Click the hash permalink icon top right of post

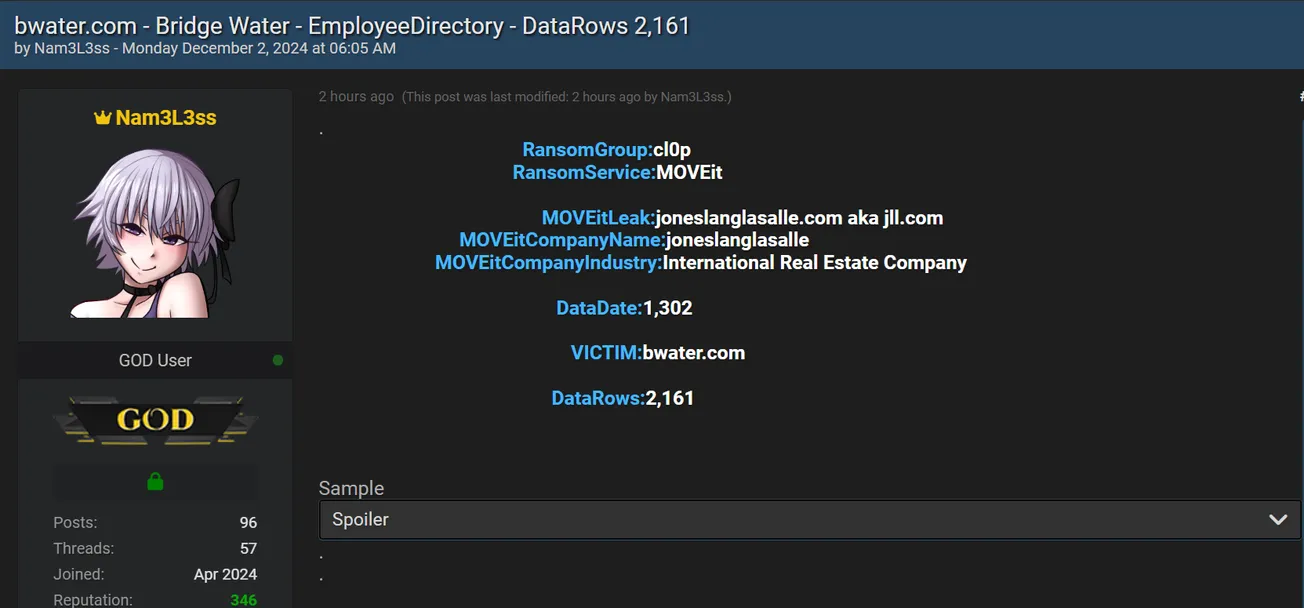[x=1299, y=96]
